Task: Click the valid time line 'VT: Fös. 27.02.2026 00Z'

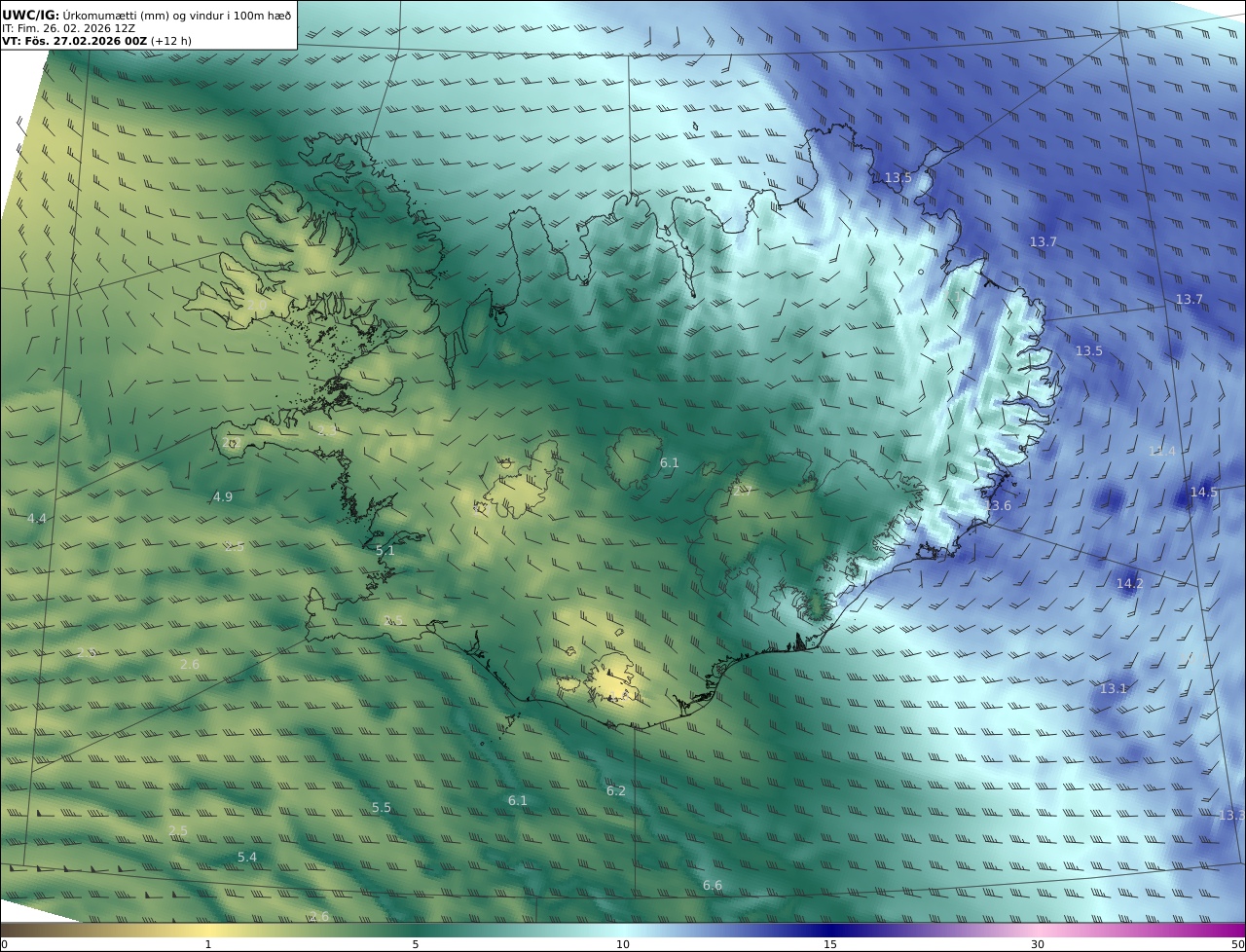Action: click(x=74, y=42)
